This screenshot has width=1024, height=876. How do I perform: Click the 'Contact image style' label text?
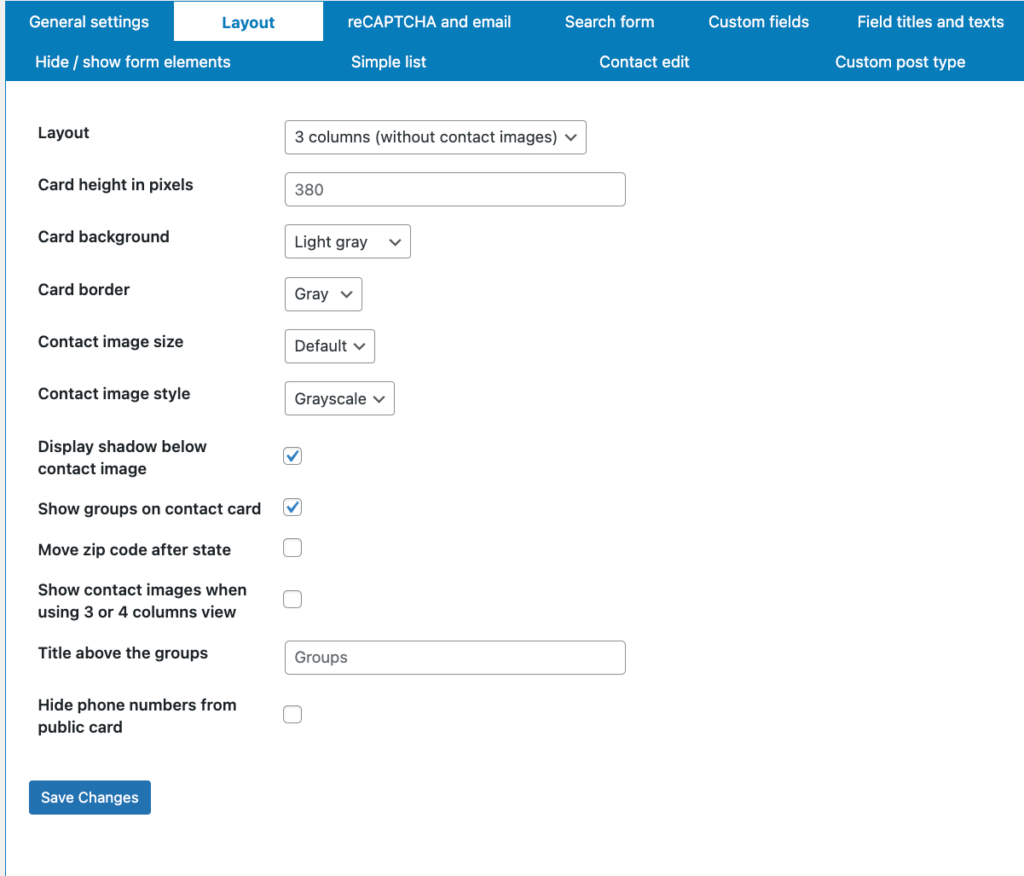point(114,394)
